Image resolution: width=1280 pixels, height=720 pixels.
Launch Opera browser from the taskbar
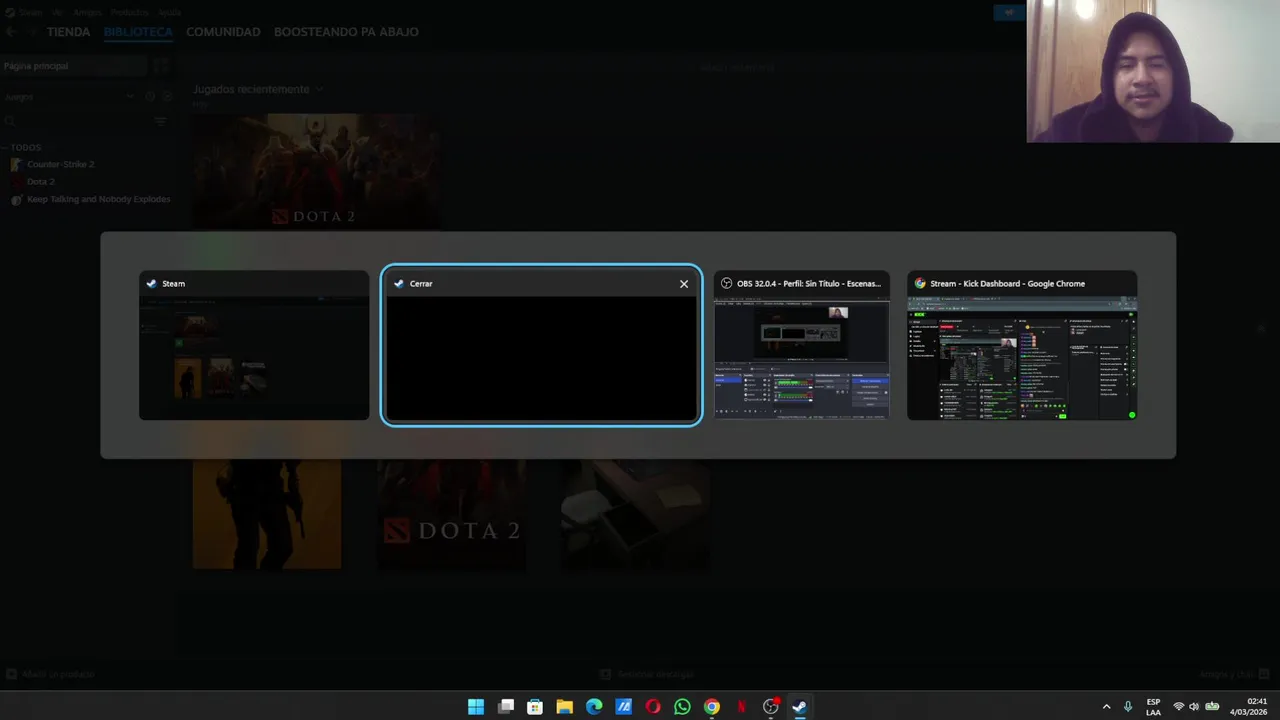653,707
